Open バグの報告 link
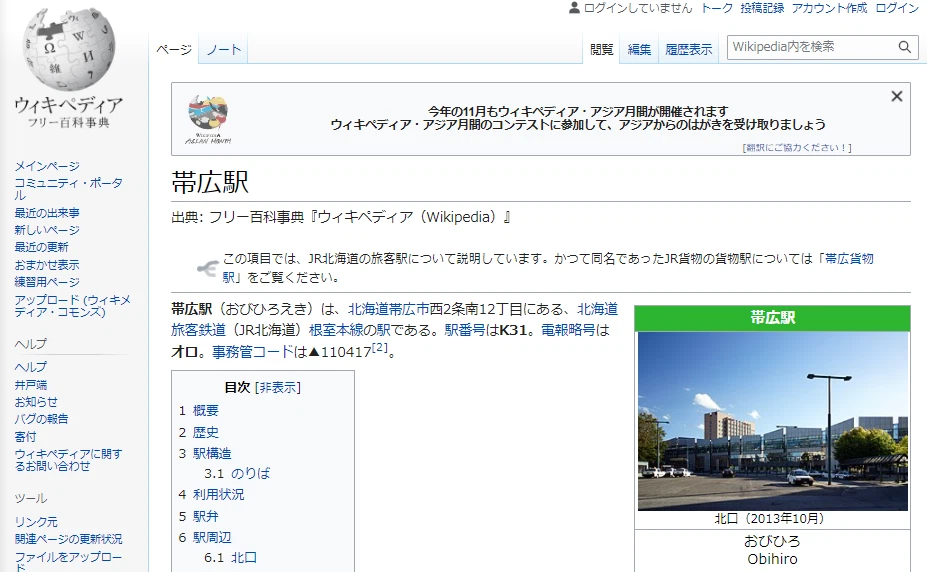Viewport: 927px width, 572px height. pos(41,419)
